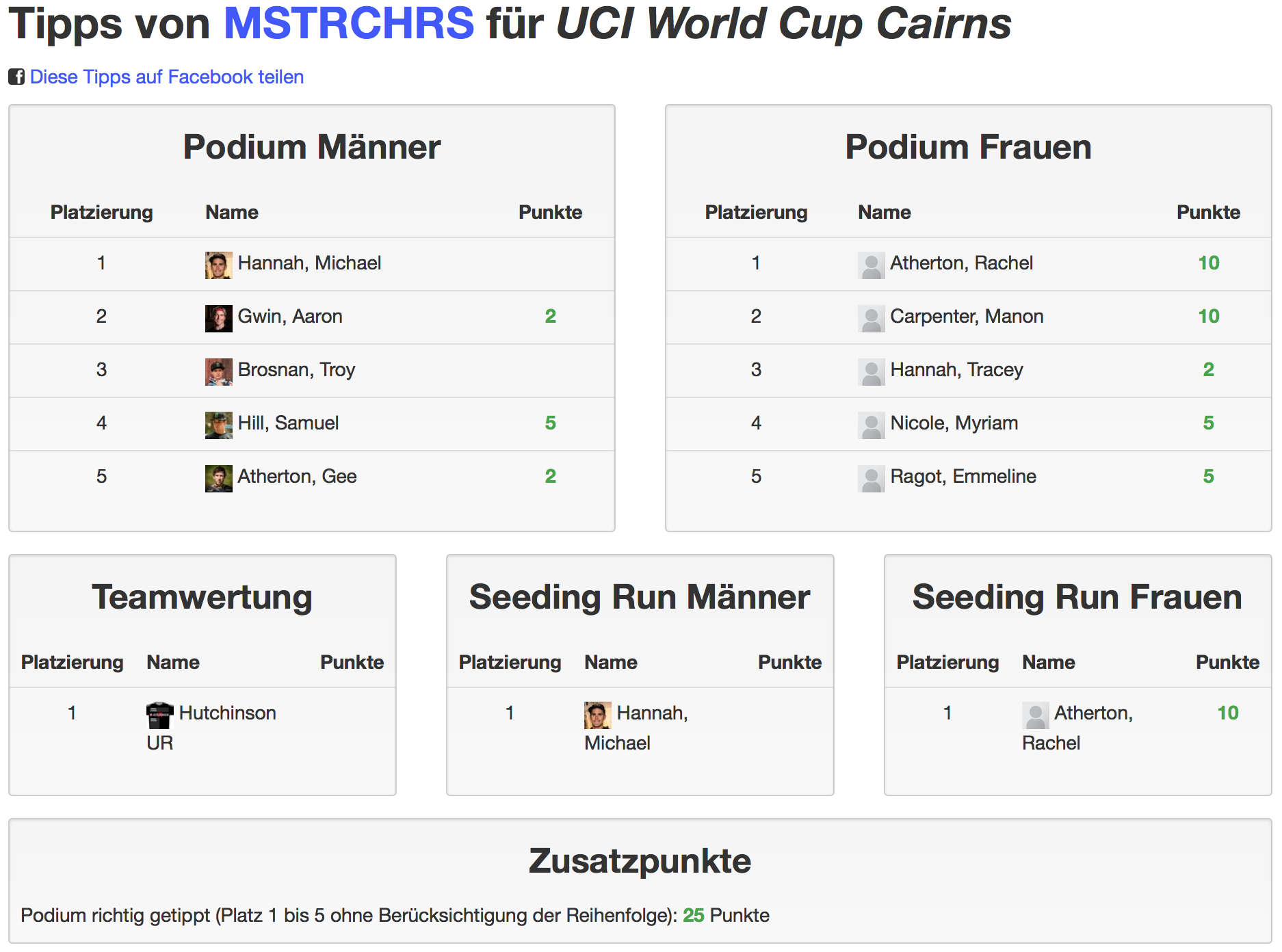This screenshot has height=952, width=1282.
Task: Click Michael Hannah's avatar in Podium Männer
Action: pyautogui.click(x=218, y=265)
